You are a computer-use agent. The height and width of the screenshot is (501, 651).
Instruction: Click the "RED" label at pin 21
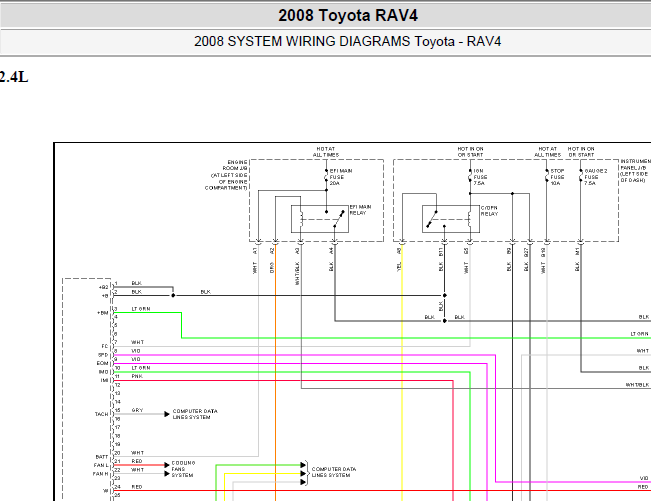(x=137, y=462)
